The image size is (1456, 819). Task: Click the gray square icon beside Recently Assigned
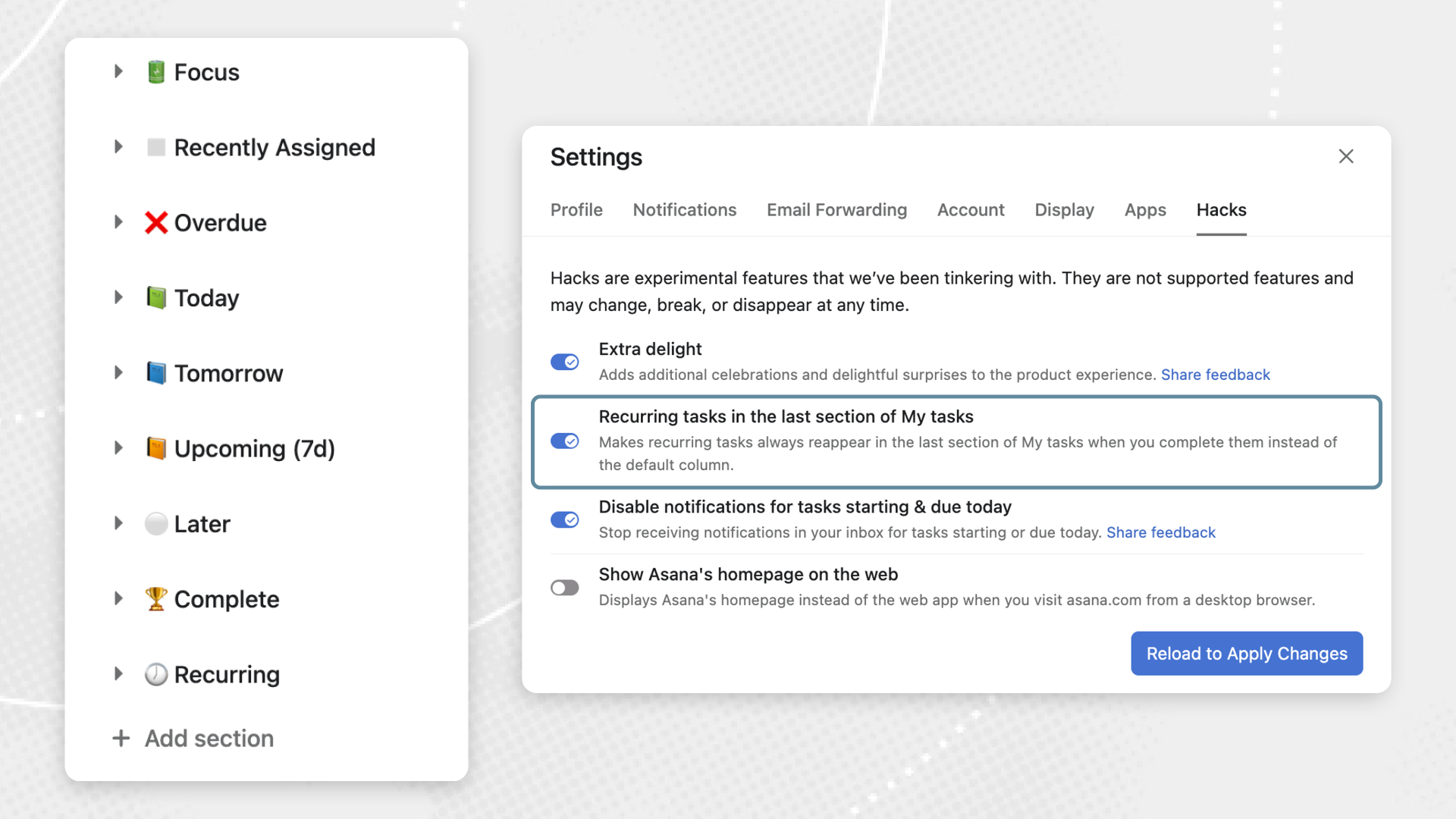coord(157,147)
